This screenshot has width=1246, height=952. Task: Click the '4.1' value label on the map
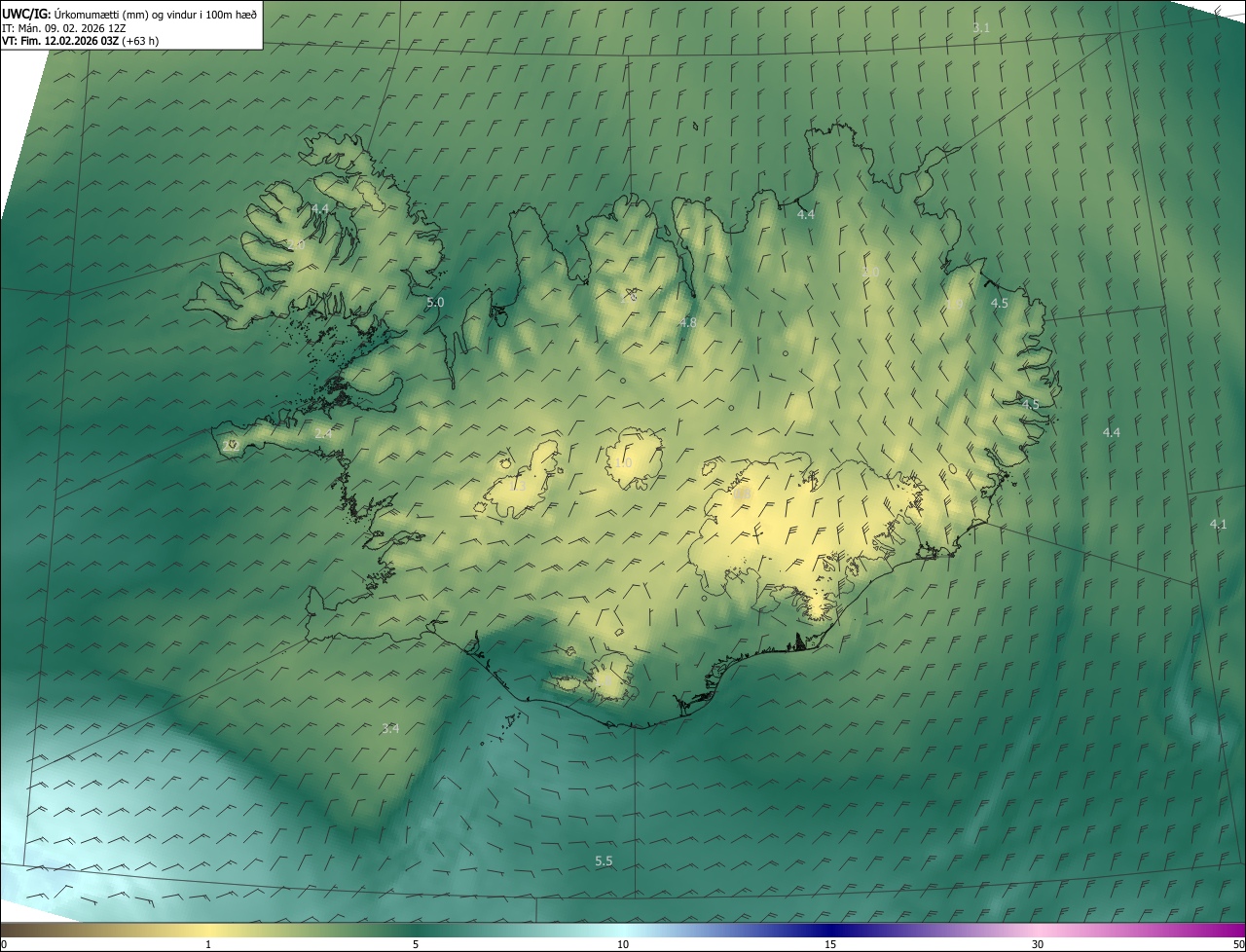pos(1218,524)
